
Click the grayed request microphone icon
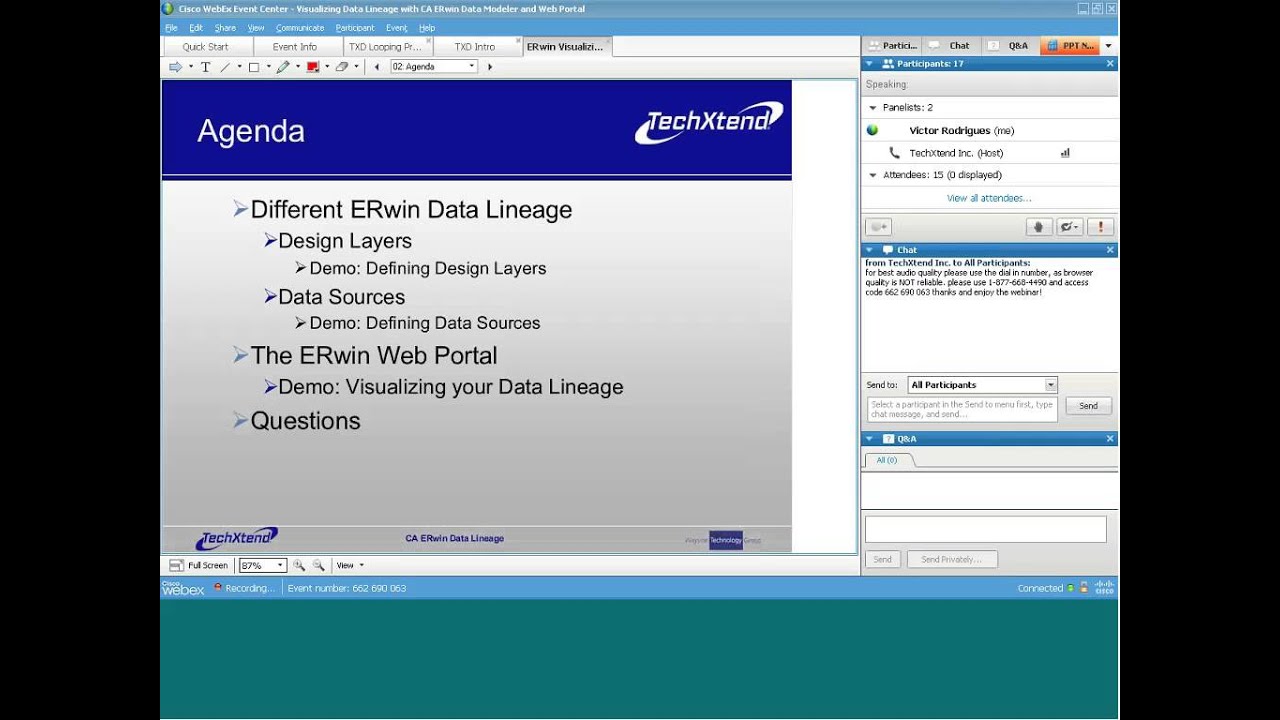(x=878, y=227)
